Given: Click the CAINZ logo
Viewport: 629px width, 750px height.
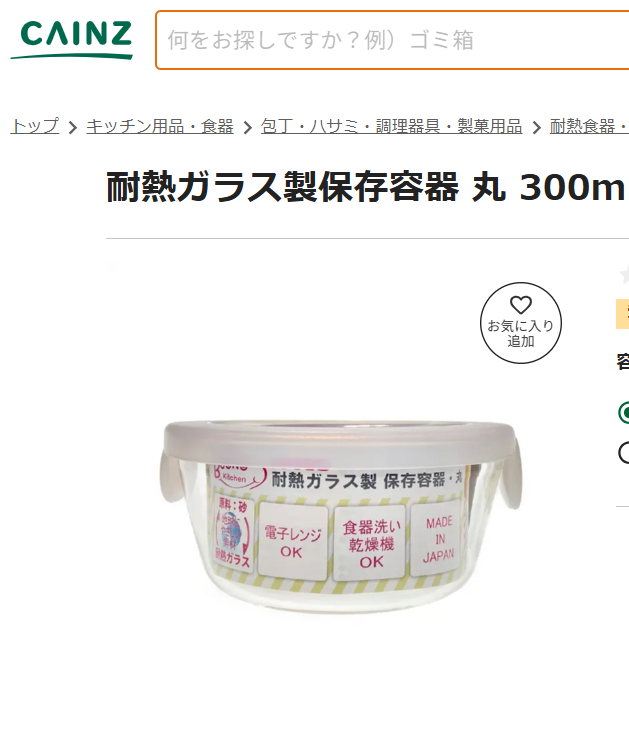Looking at the screenshot, I should click(72, 39).
